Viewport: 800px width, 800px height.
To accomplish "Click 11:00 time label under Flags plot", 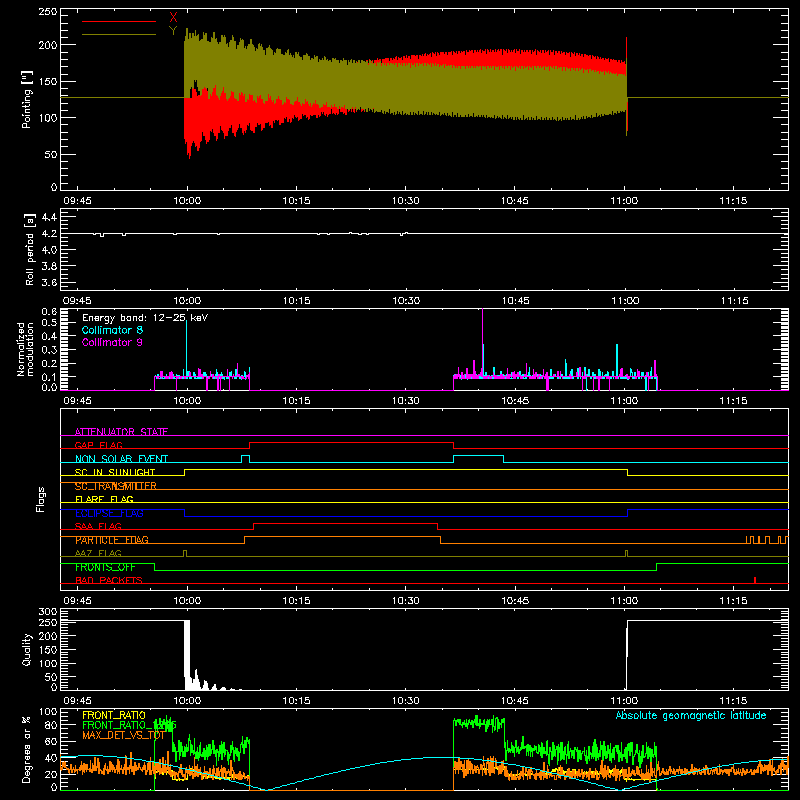I will click(624, 601).
